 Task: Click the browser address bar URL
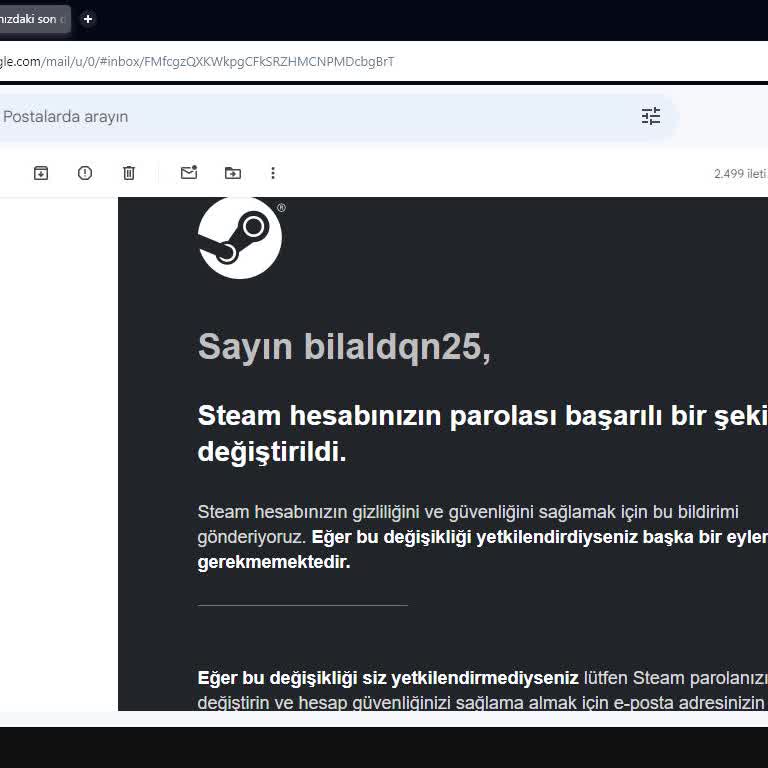click(x=197, y=62)
